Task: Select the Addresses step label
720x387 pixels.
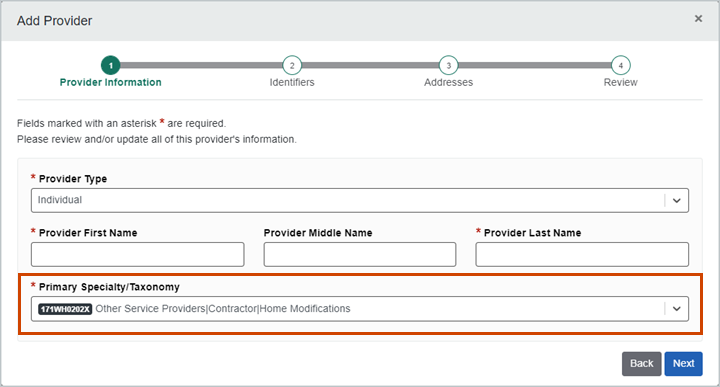Action: click(449, 82)
